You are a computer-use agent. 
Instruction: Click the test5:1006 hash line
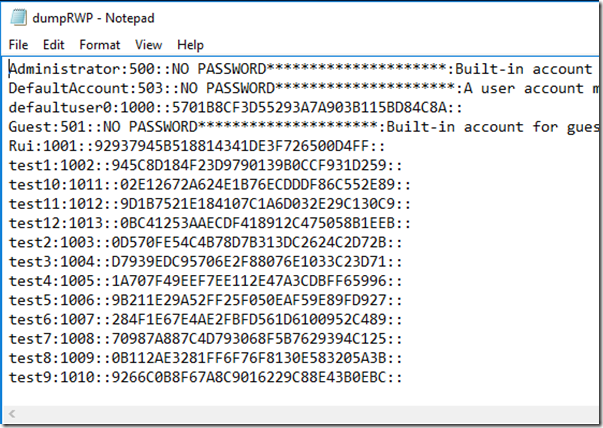(205, 300)
